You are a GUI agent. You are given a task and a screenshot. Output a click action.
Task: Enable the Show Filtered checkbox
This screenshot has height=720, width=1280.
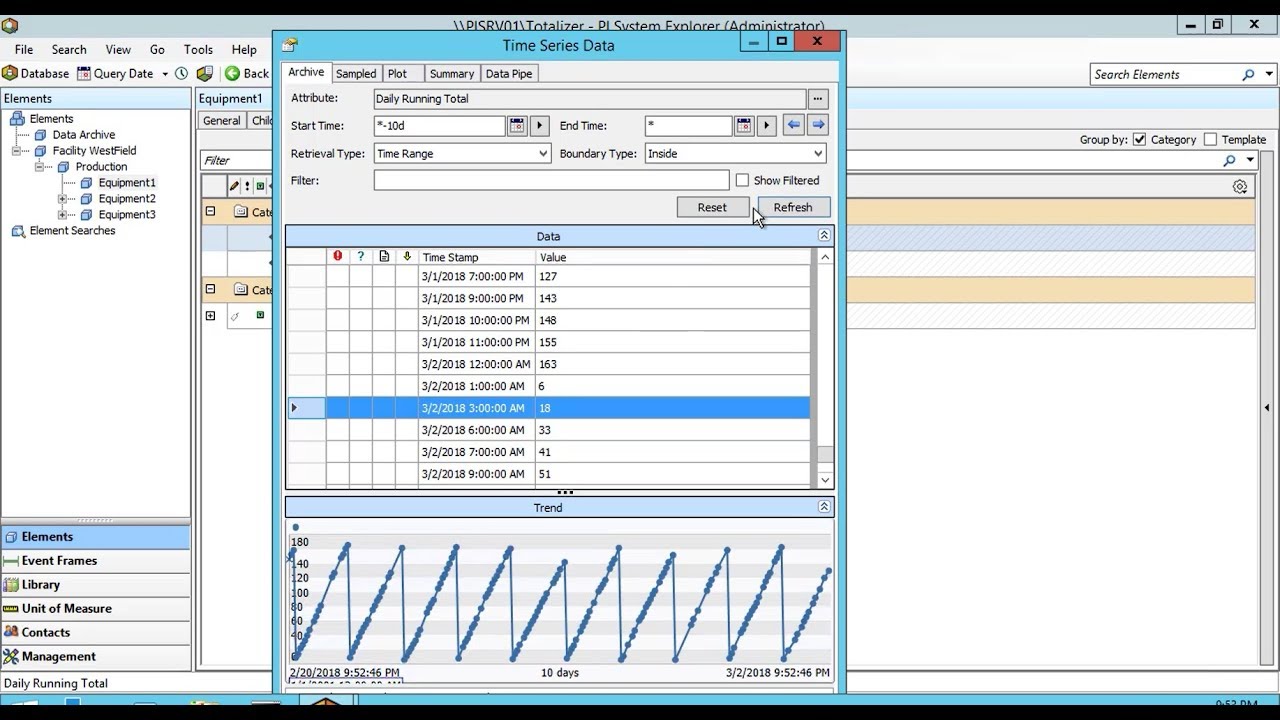click(x=742, y=181)
